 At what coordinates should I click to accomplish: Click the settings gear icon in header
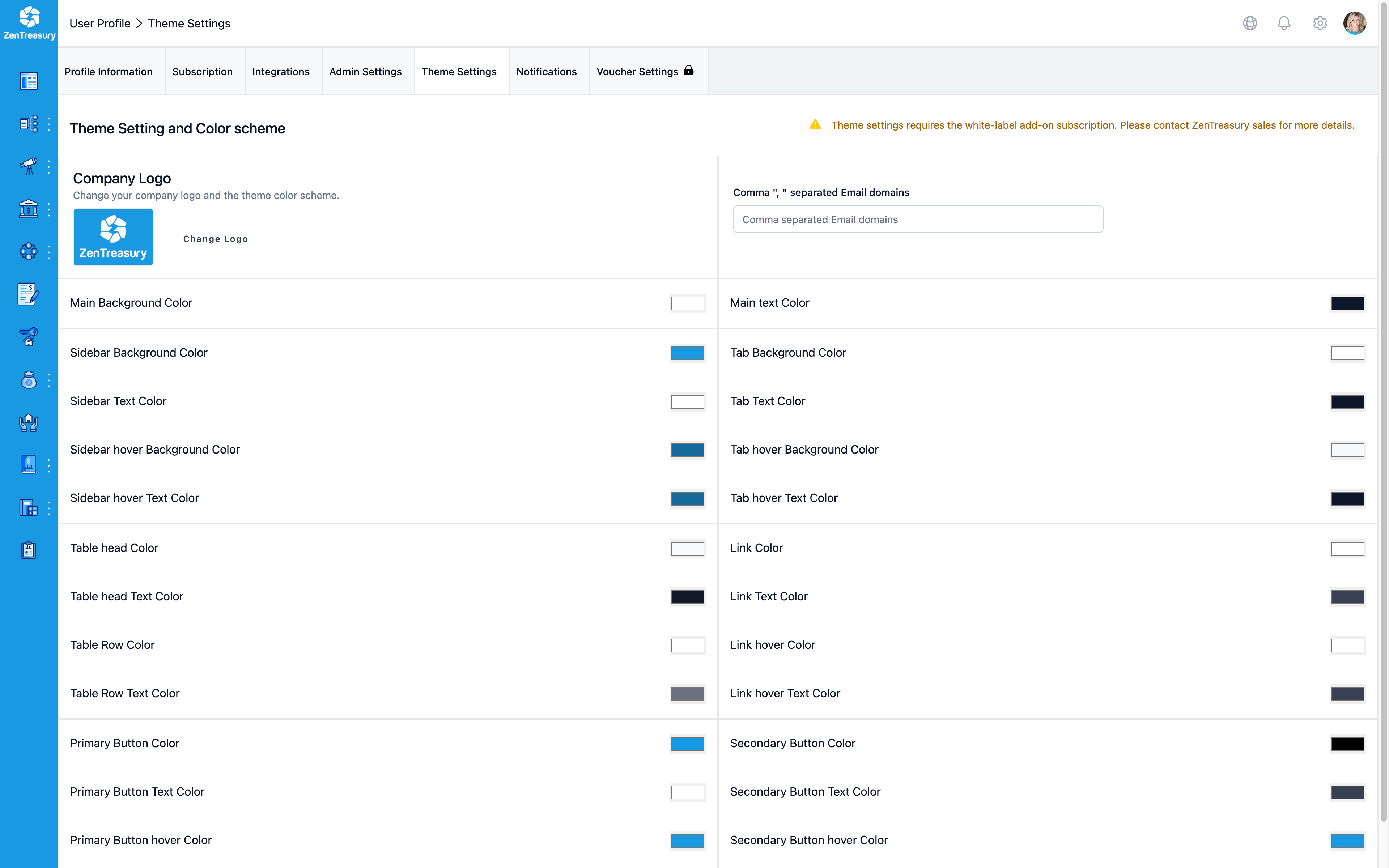1320,23
